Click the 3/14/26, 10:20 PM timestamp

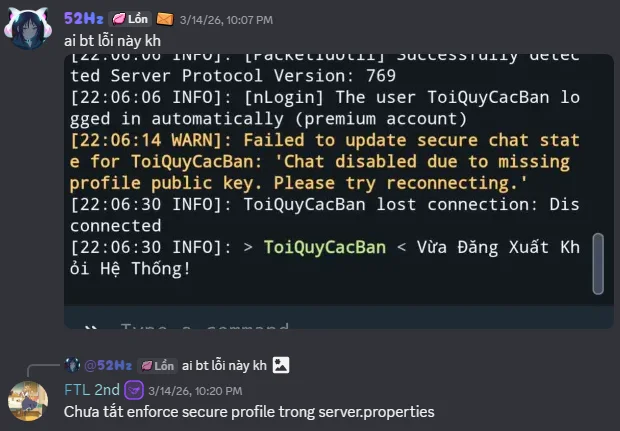(195, 391)
